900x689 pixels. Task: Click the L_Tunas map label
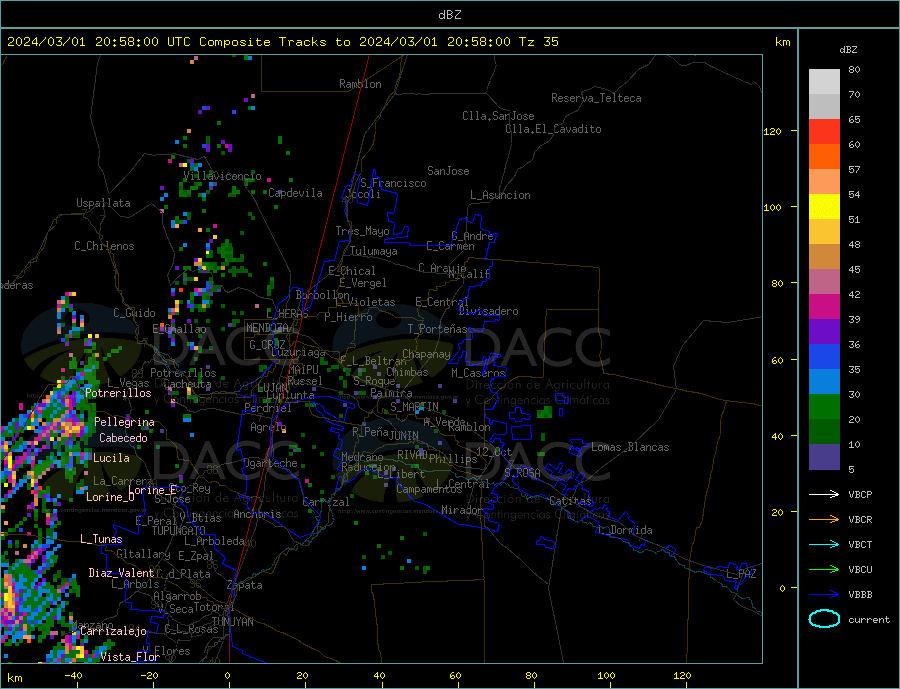pos(101,539)
